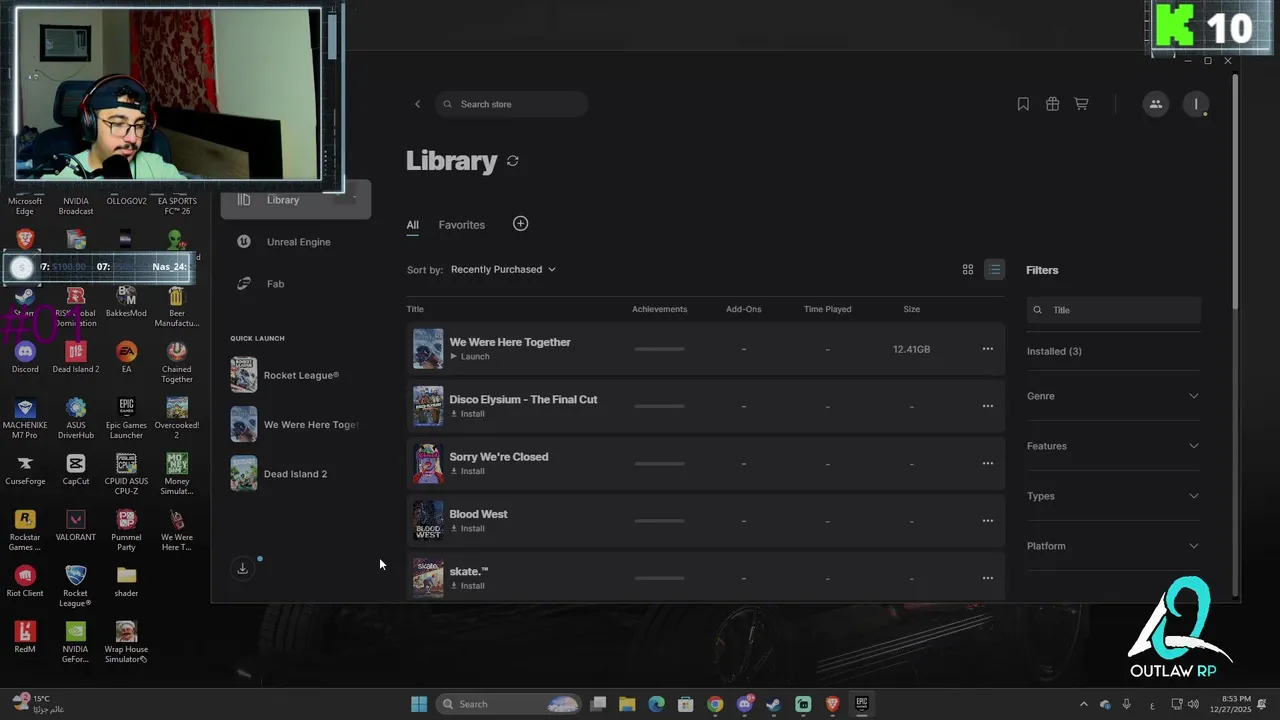Sort by the Time Played column header

click(x=827, y=309)
